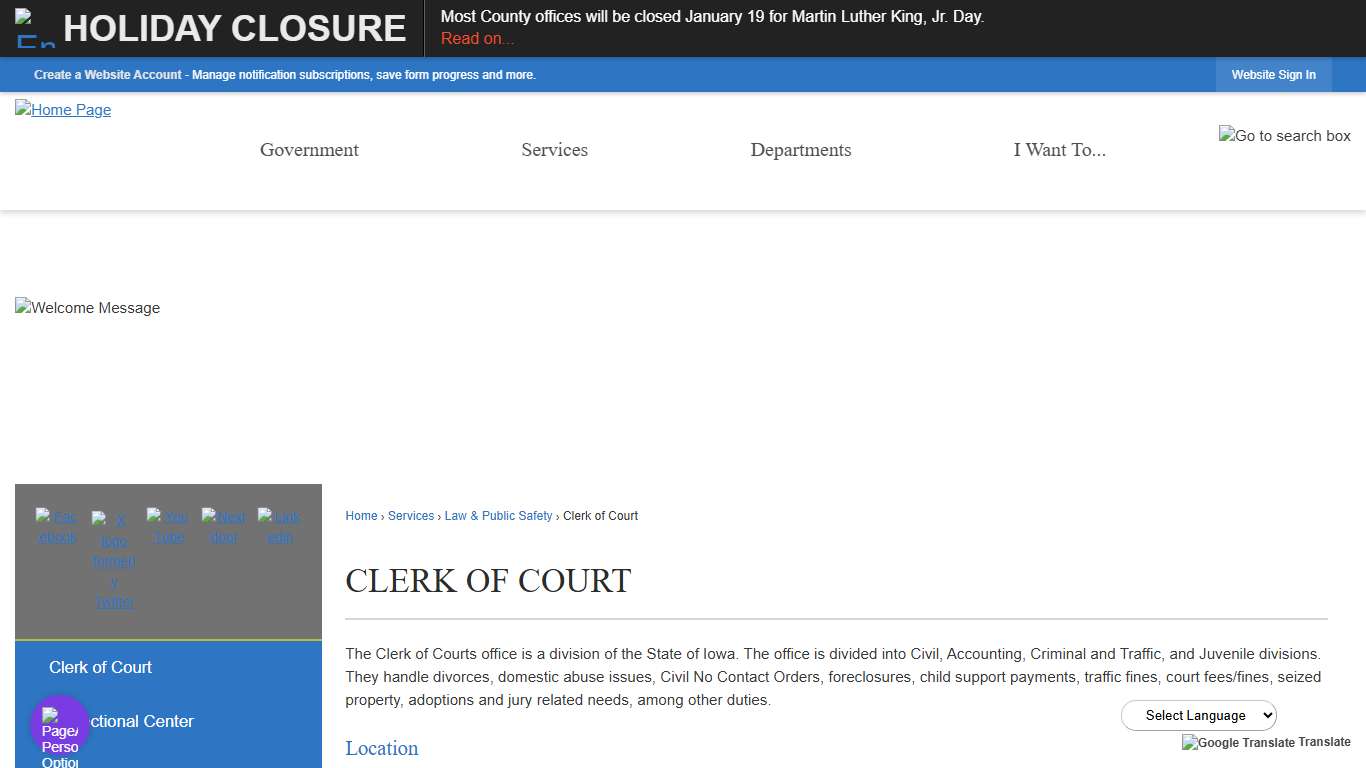Viewport: 1366px width, 768px height.
Task: Follow the Read on... holiday closure link
Action: point(476,38)
